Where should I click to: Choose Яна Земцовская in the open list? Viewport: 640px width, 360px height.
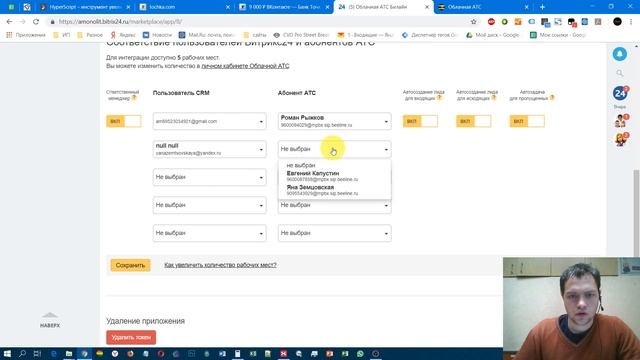point(335,190)
